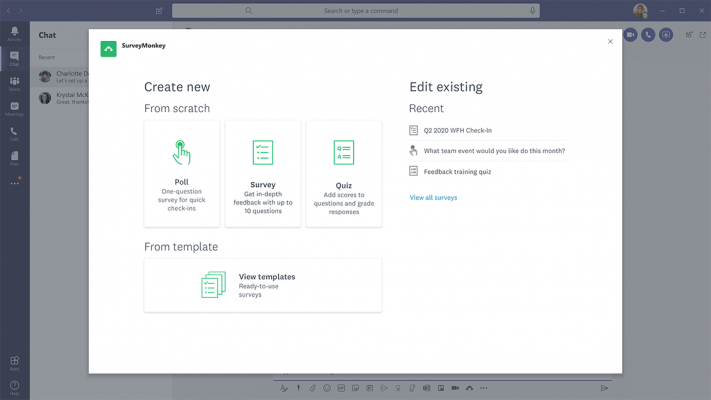
Task: Open the Chat section in Teams sidebar
Action: point(15,59)
